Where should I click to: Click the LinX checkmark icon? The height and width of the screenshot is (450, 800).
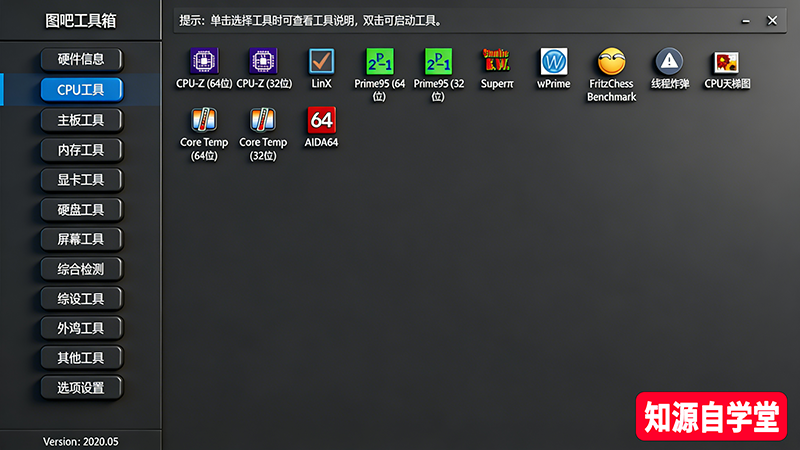coord(321,61)
